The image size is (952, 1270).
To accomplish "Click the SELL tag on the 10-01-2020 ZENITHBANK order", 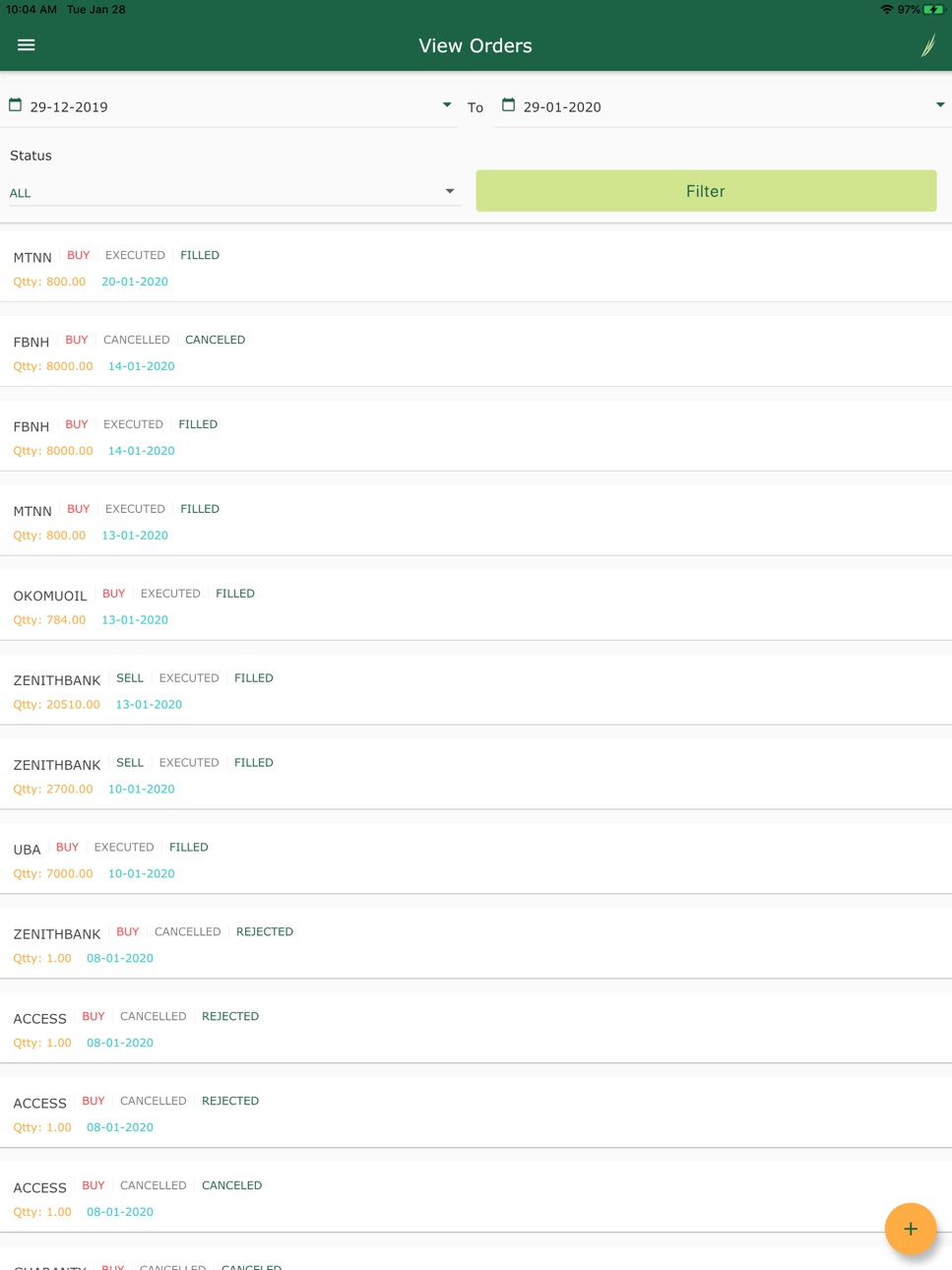I will tap(130, 763).
